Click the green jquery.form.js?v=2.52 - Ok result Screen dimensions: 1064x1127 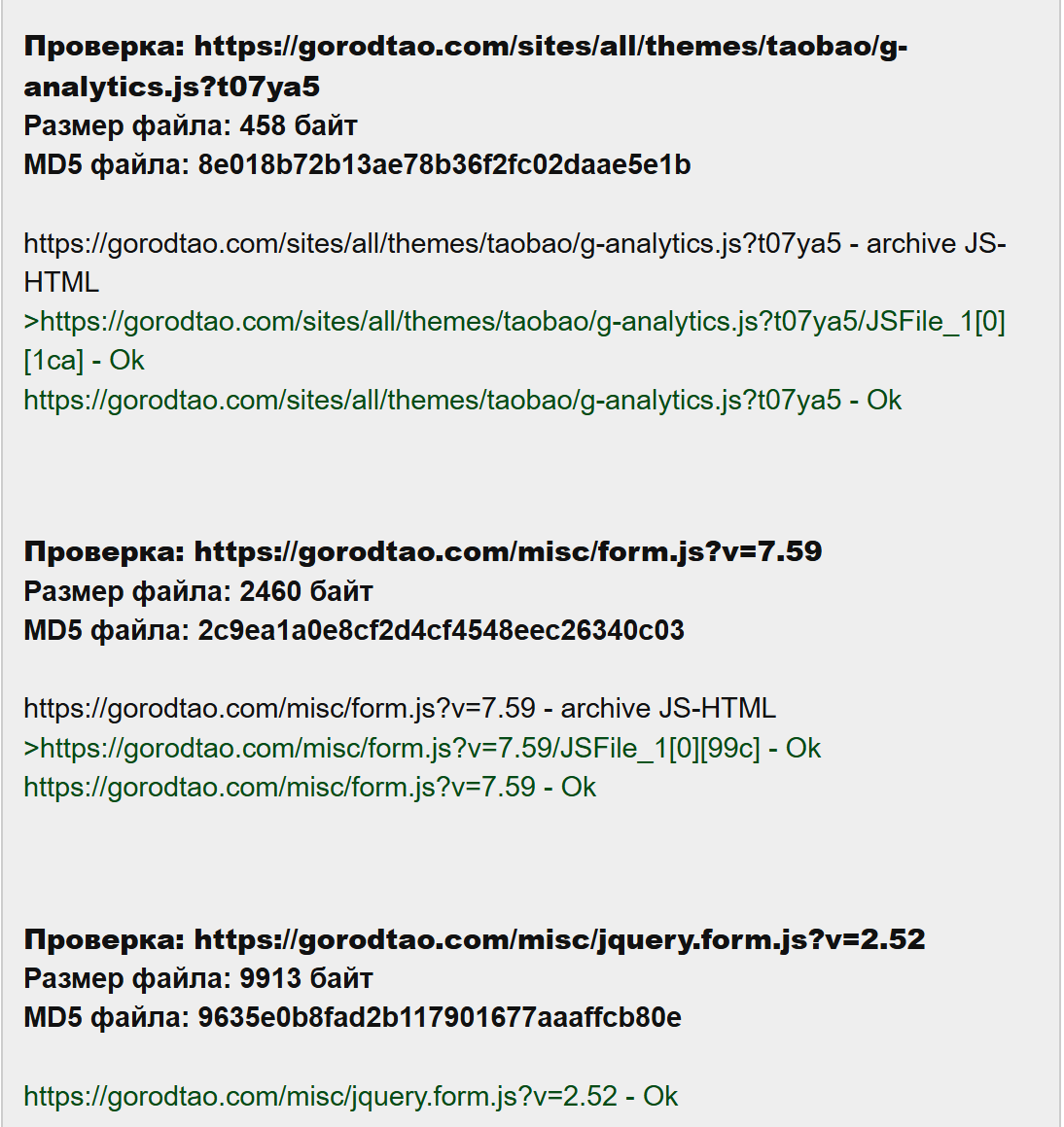coord(351,1096)
